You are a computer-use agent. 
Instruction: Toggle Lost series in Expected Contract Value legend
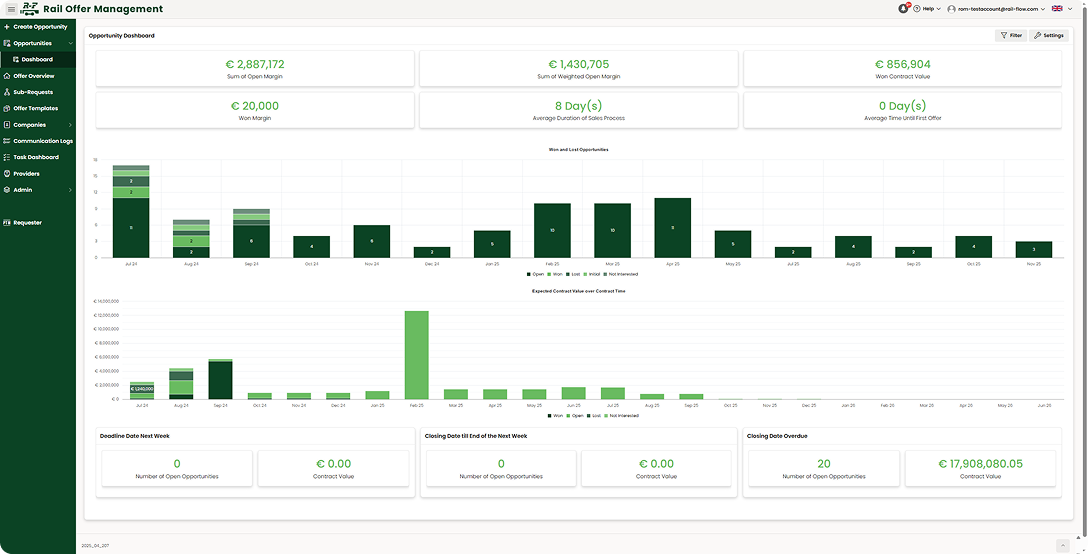(x=592, y=415)
